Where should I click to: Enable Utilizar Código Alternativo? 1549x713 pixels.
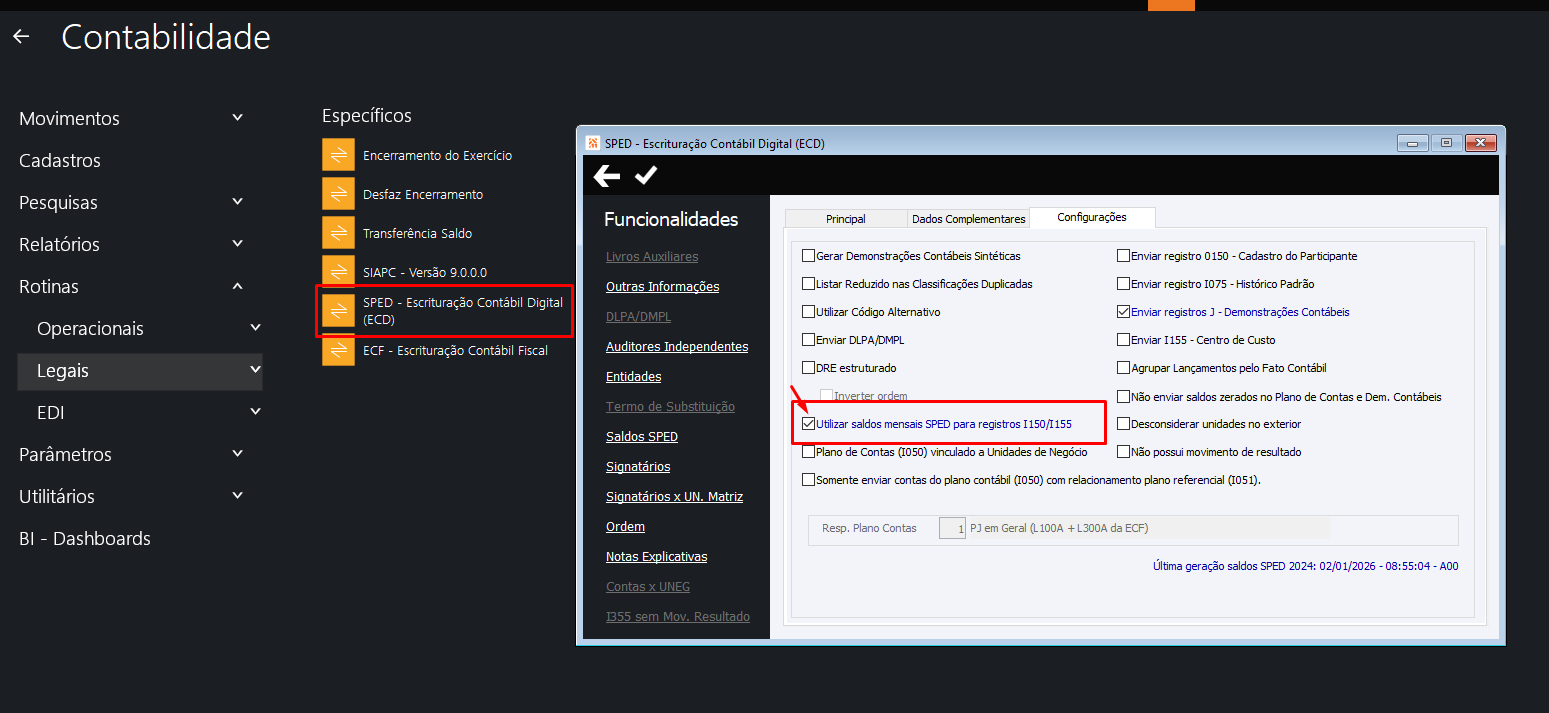pos(809,312)
